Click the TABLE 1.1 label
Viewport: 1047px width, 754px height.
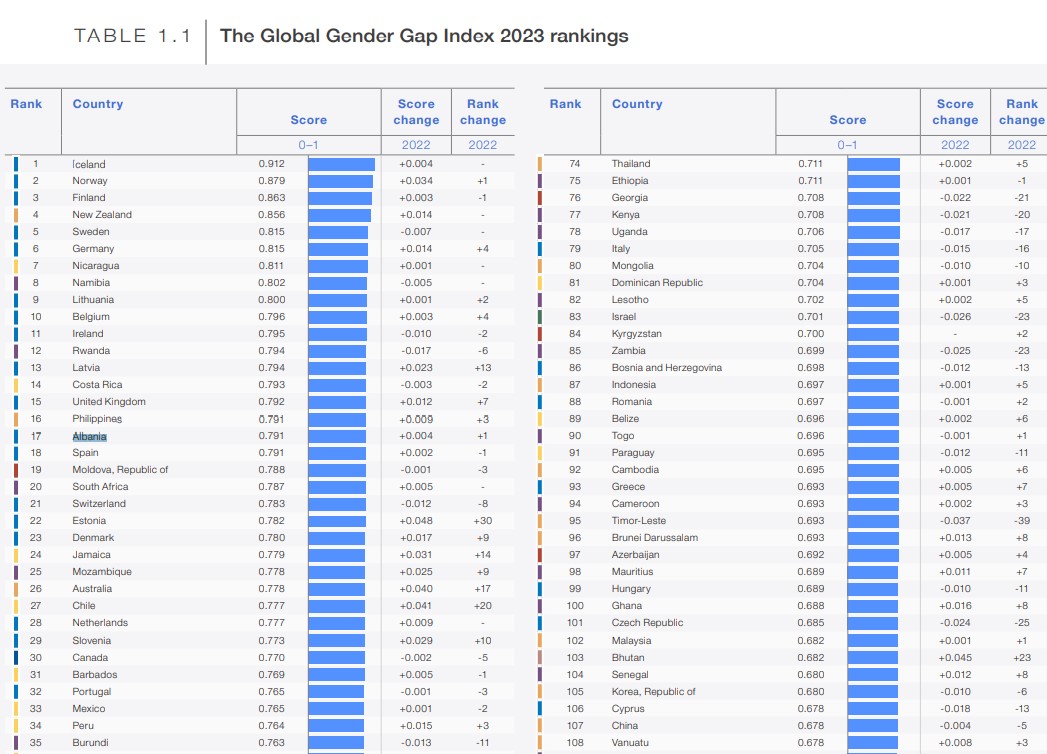coord(131,36)
